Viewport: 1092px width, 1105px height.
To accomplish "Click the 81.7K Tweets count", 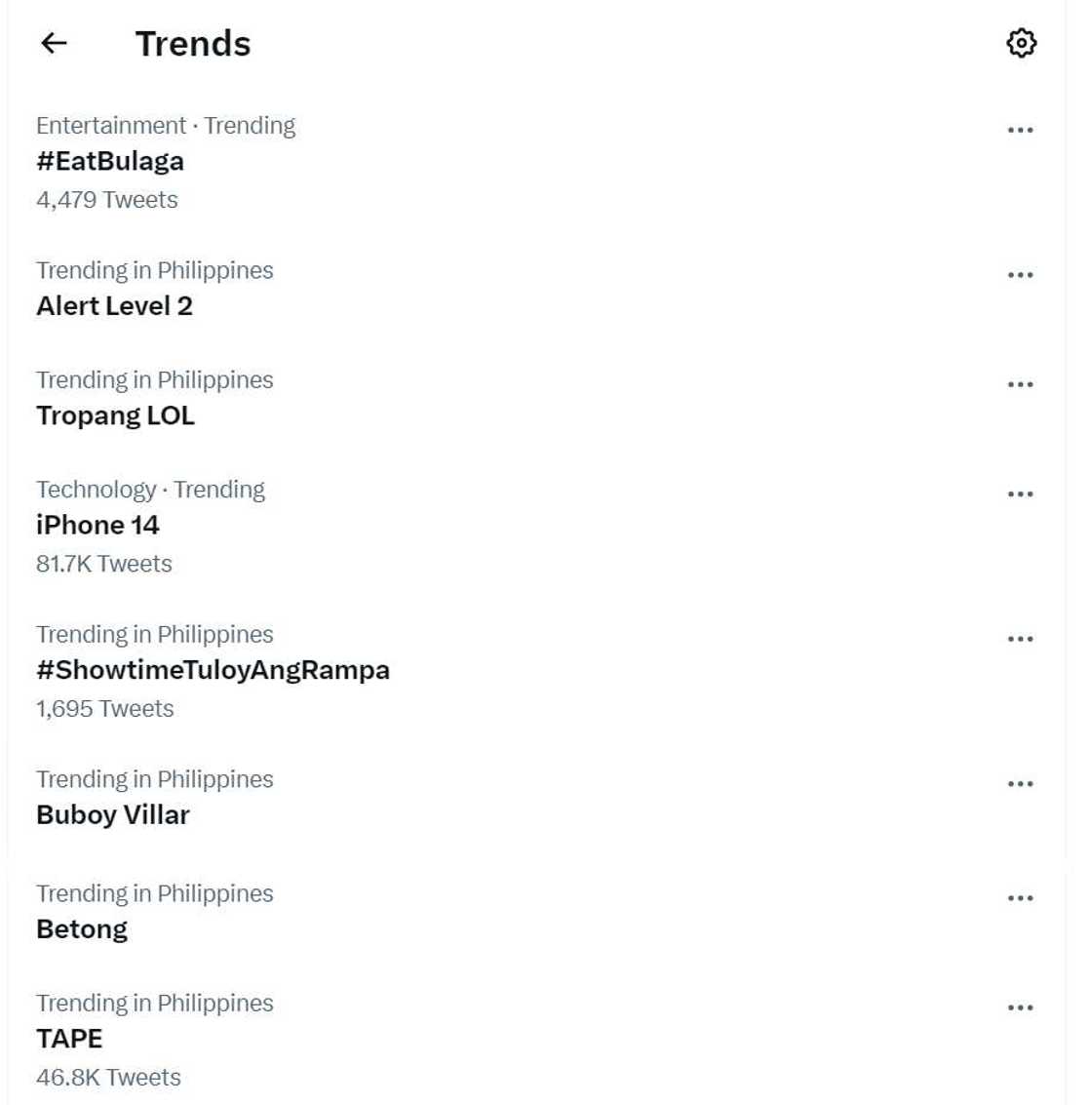I will (104, 564).
